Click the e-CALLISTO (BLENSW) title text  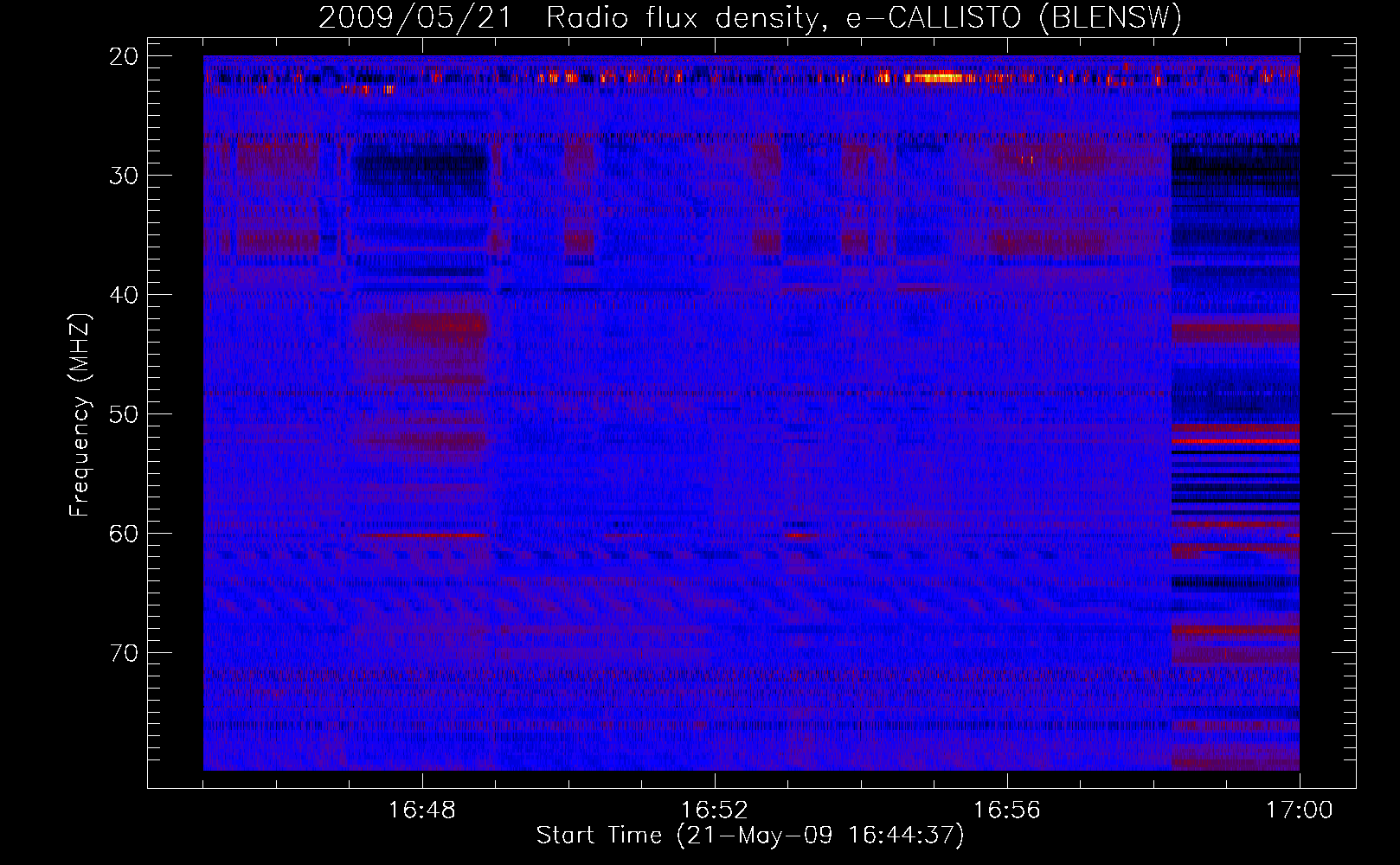pyautogui.click(x=1013, y=18)
